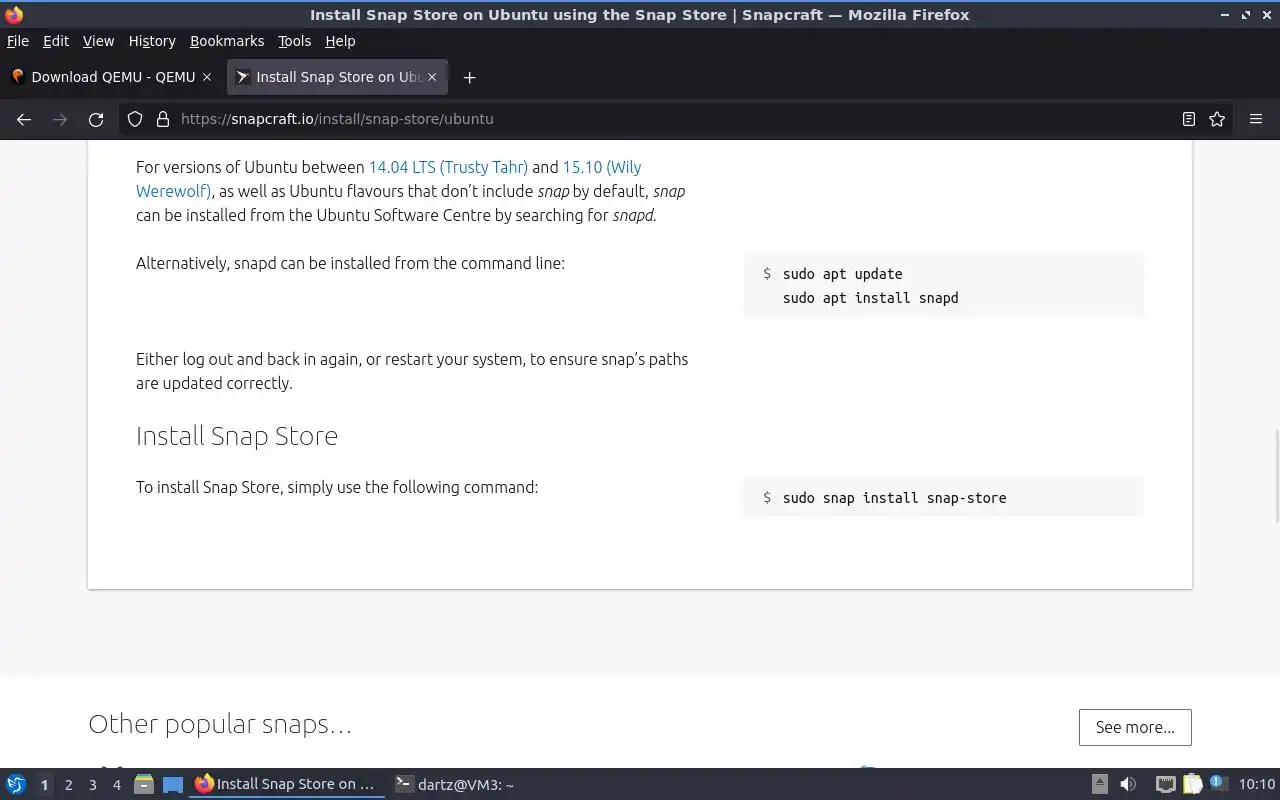Open the History menu
This screenshot has width=1280, height=800.
[x=152, y=41]
